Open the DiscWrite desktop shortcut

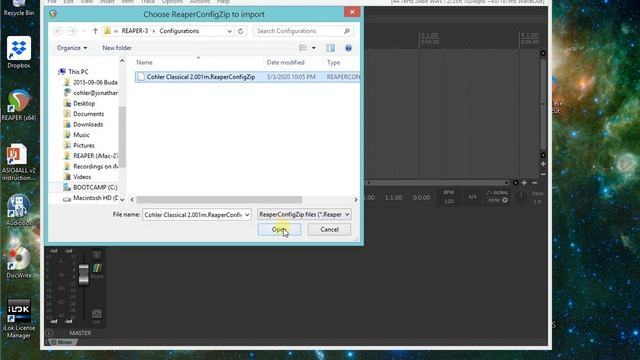pos(19,262)
